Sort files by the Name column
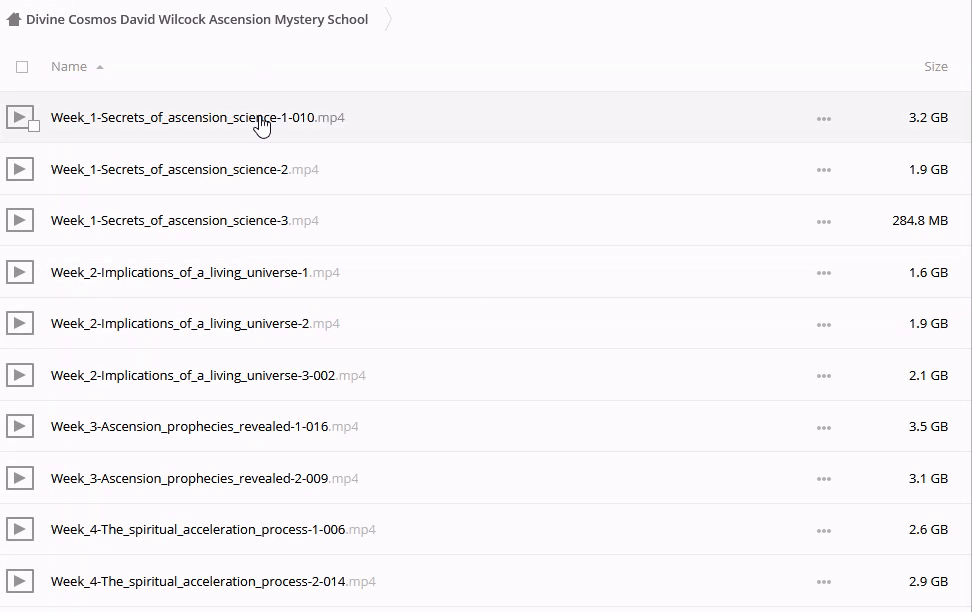This screenshot has width=972, height=612. point(69,67)
